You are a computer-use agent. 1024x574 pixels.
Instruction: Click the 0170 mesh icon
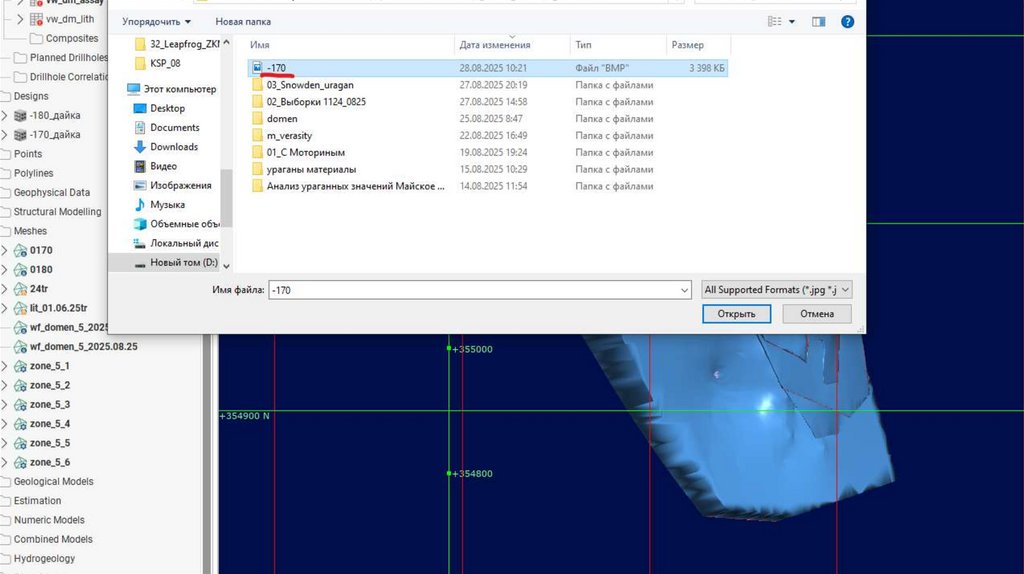coord(20,250)
